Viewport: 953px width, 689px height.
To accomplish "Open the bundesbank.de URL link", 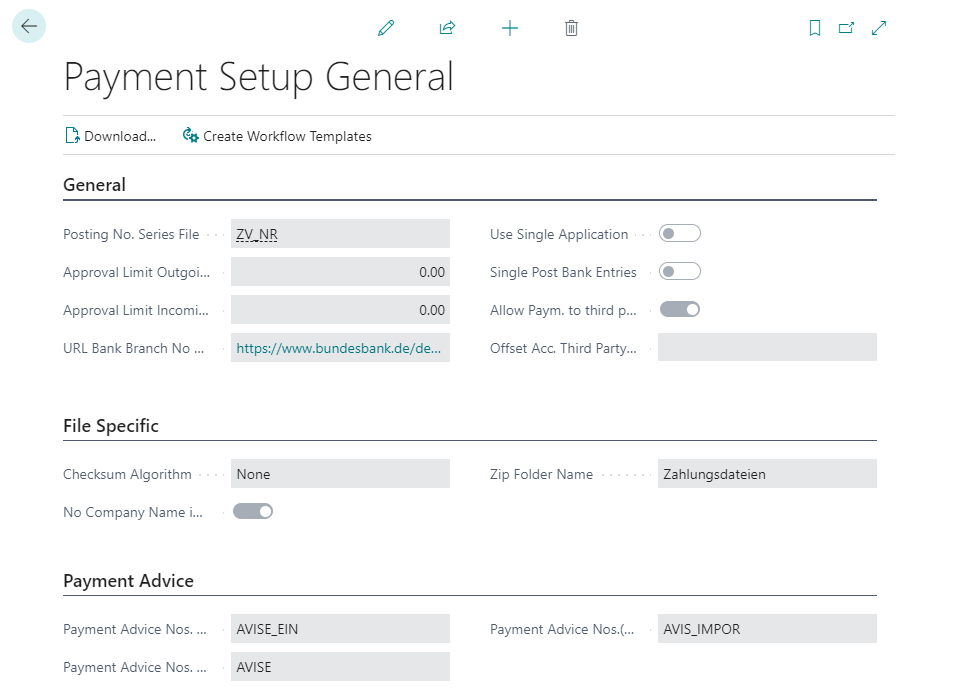I will (x=340, y=348).
